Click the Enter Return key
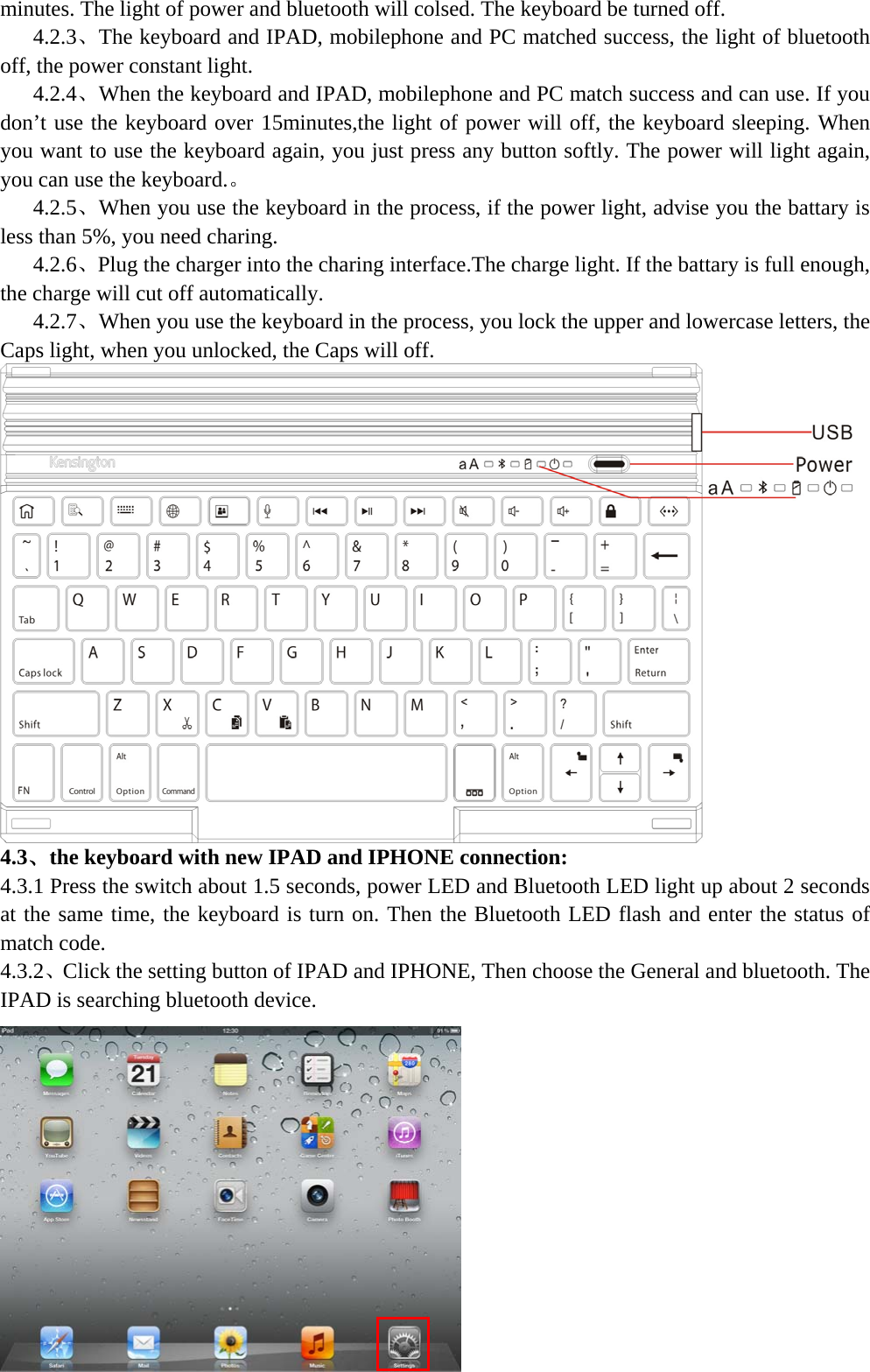This screenshot has width=870, height=1372. [x=659, y=661]
